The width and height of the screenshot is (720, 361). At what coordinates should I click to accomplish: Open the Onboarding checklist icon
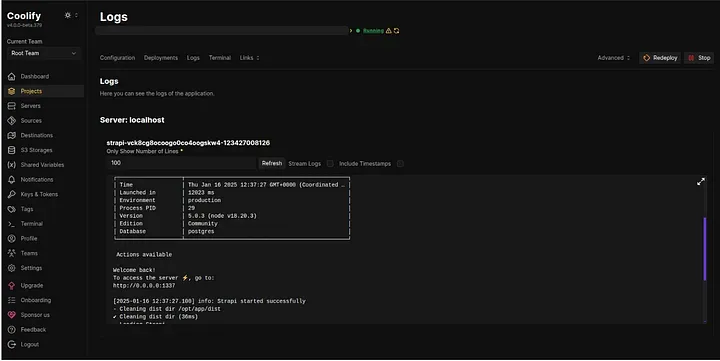[12, 300]
